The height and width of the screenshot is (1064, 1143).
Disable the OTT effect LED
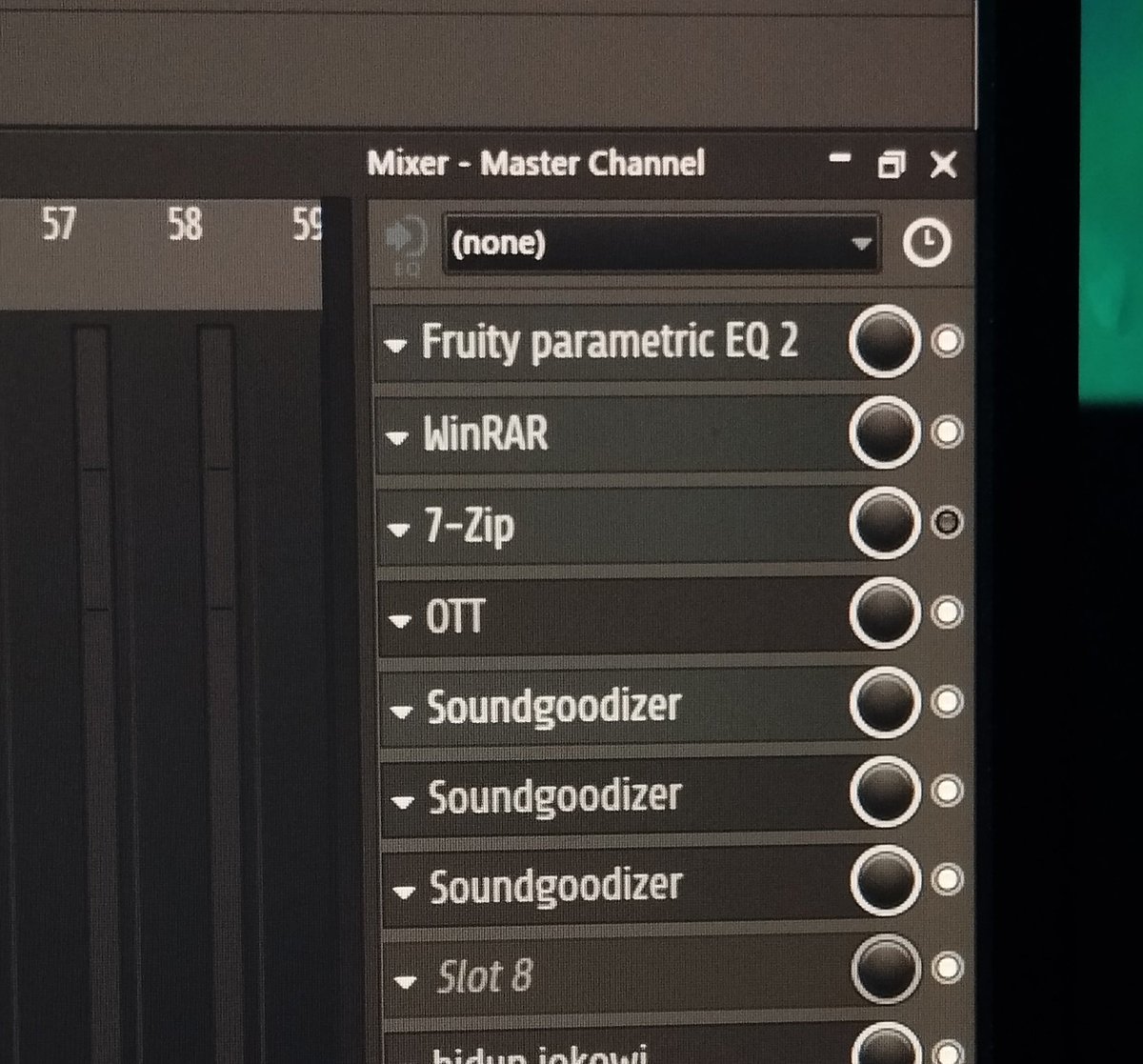point(947,612)
